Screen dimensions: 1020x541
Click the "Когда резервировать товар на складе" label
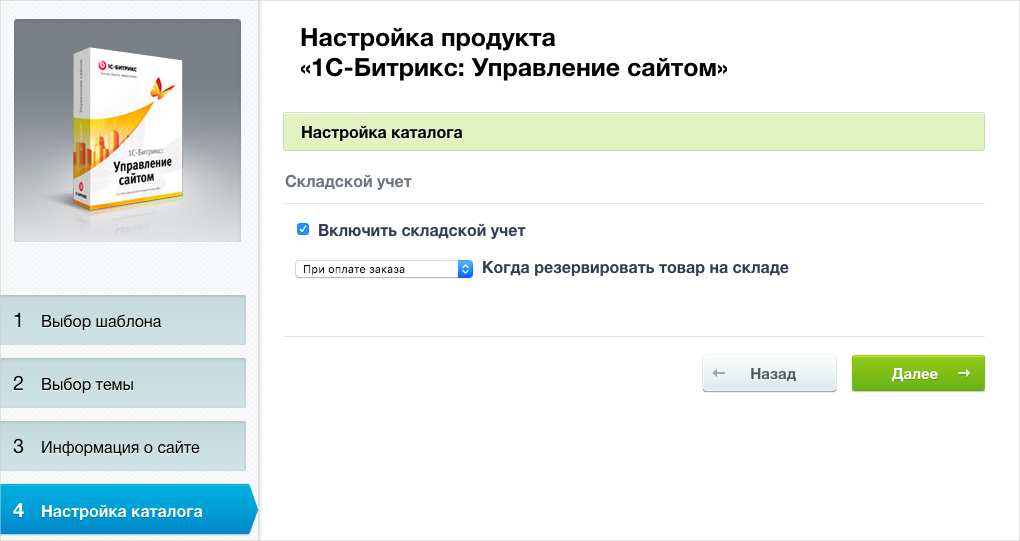point(635,268)
